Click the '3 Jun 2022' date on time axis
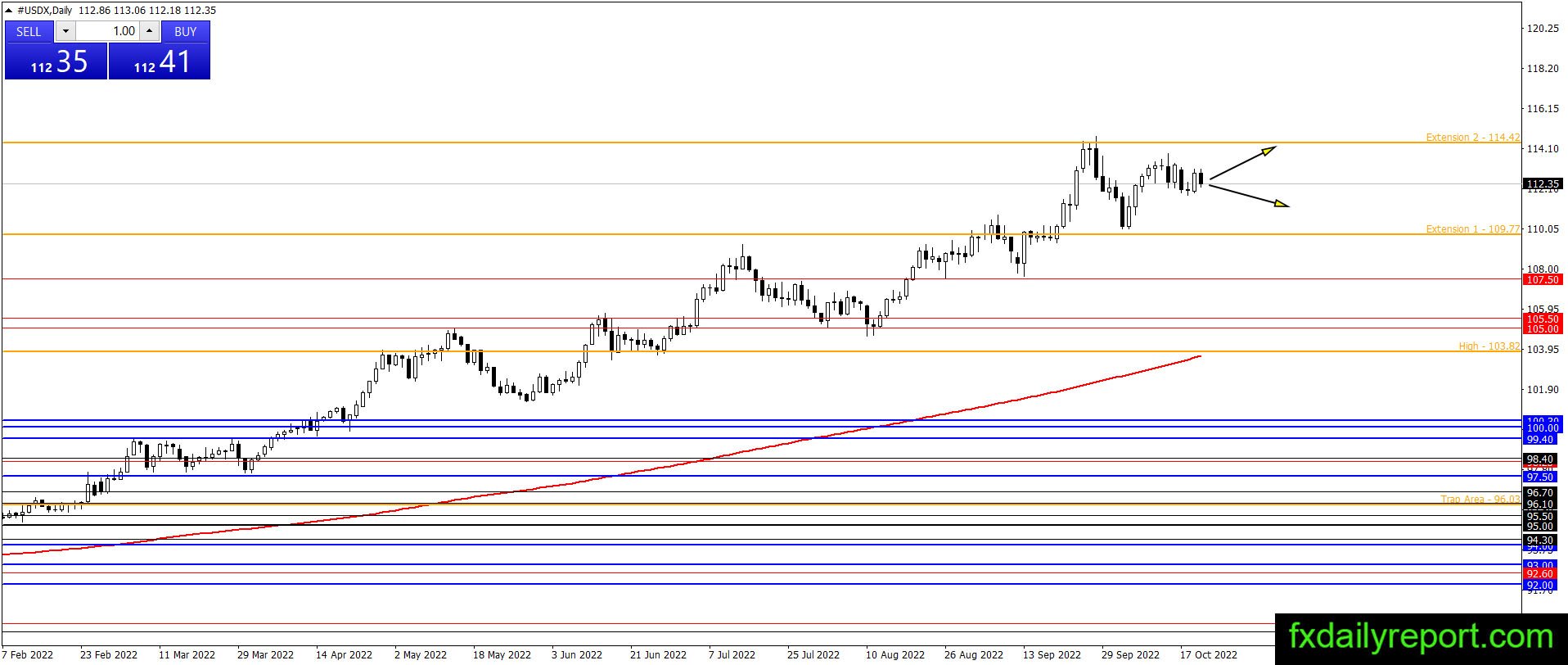1568x665 pixels. tap(576, 654)
